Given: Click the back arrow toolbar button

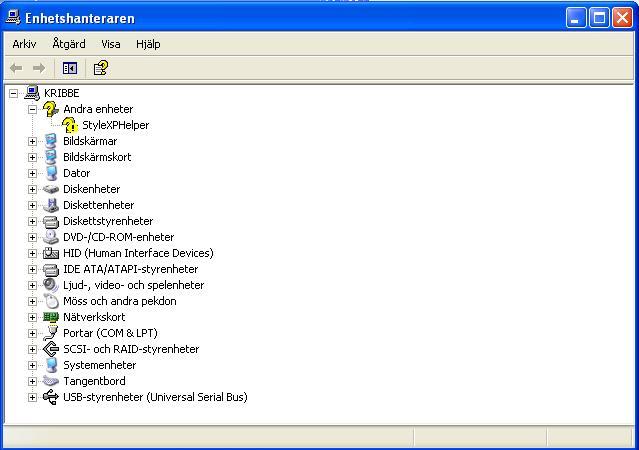Looking at the screenshot, I should 16,68.
